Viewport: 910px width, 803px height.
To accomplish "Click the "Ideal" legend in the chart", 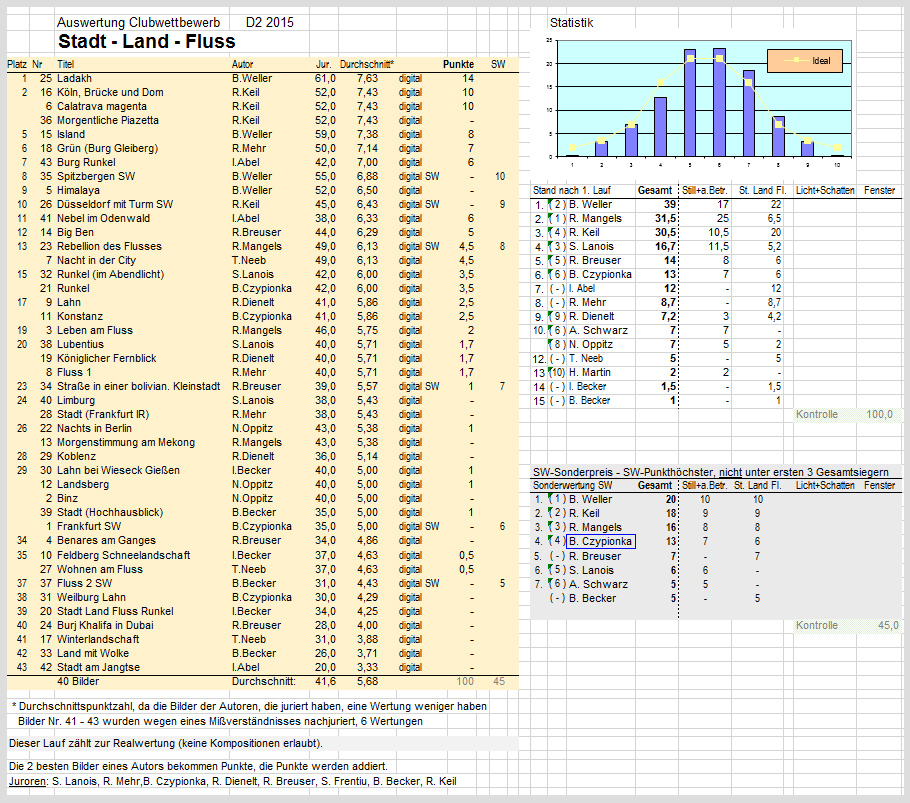I will pyautogui.click(x=805, y=60).
